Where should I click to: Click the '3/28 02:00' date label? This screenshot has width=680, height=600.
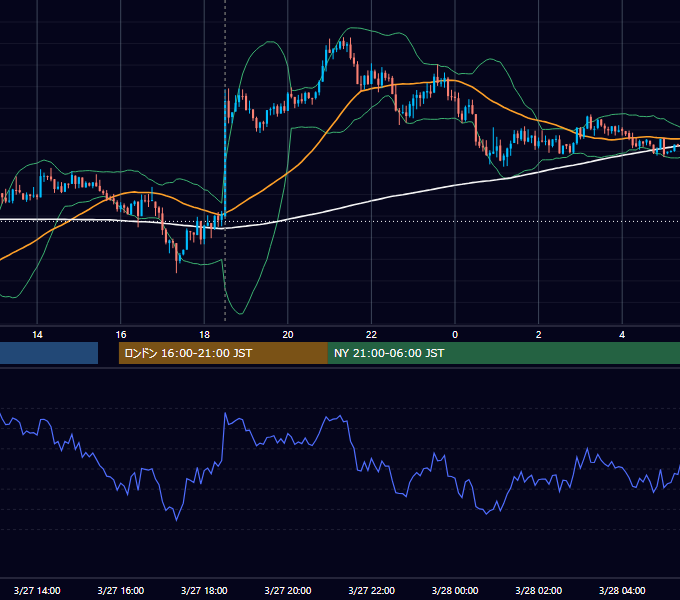pos(539,590)
